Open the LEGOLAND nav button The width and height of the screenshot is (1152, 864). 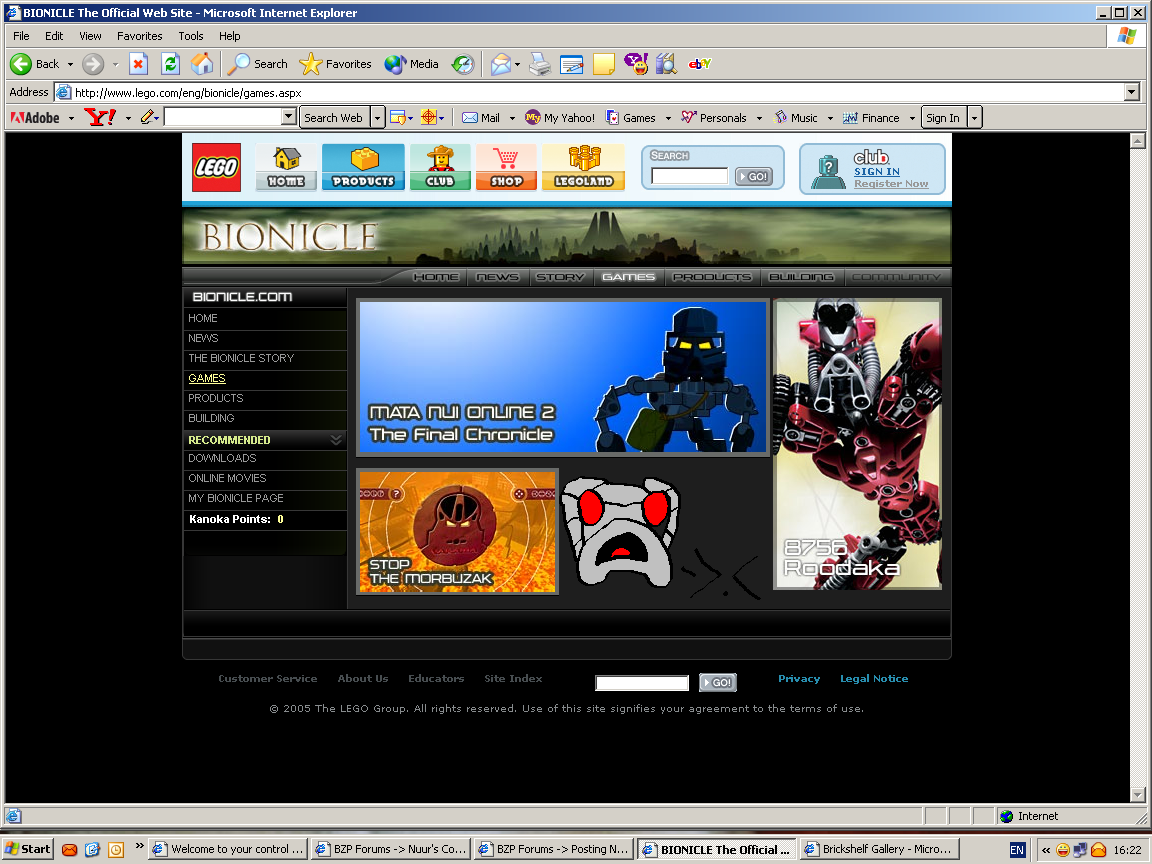(x=583, y=168)
